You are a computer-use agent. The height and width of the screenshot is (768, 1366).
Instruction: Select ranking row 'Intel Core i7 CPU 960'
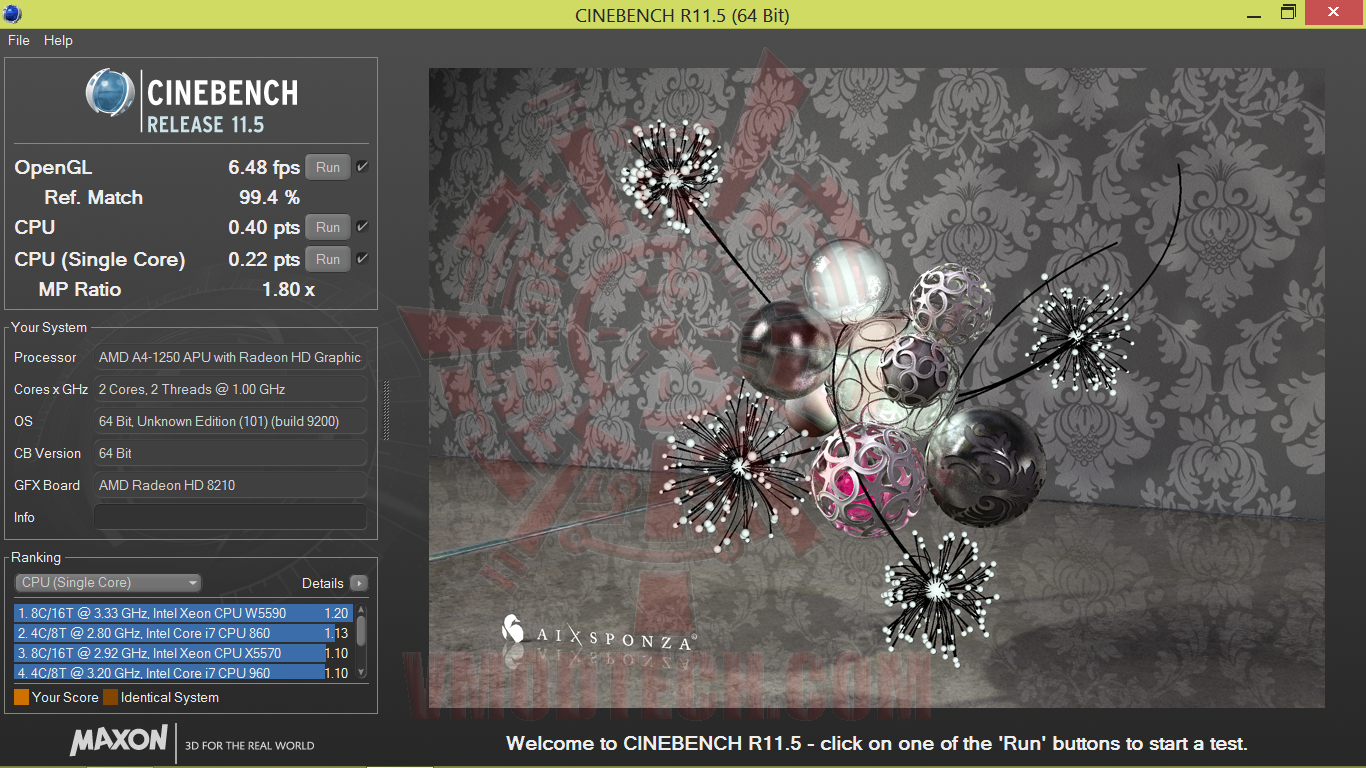click(183, 673)
